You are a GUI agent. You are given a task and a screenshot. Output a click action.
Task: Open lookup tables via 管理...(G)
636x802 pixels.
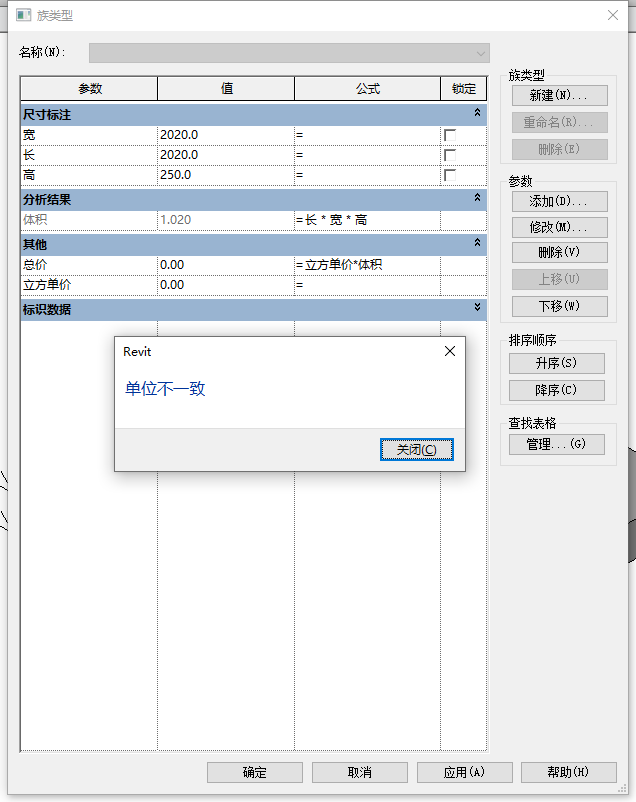coord(557,444)
